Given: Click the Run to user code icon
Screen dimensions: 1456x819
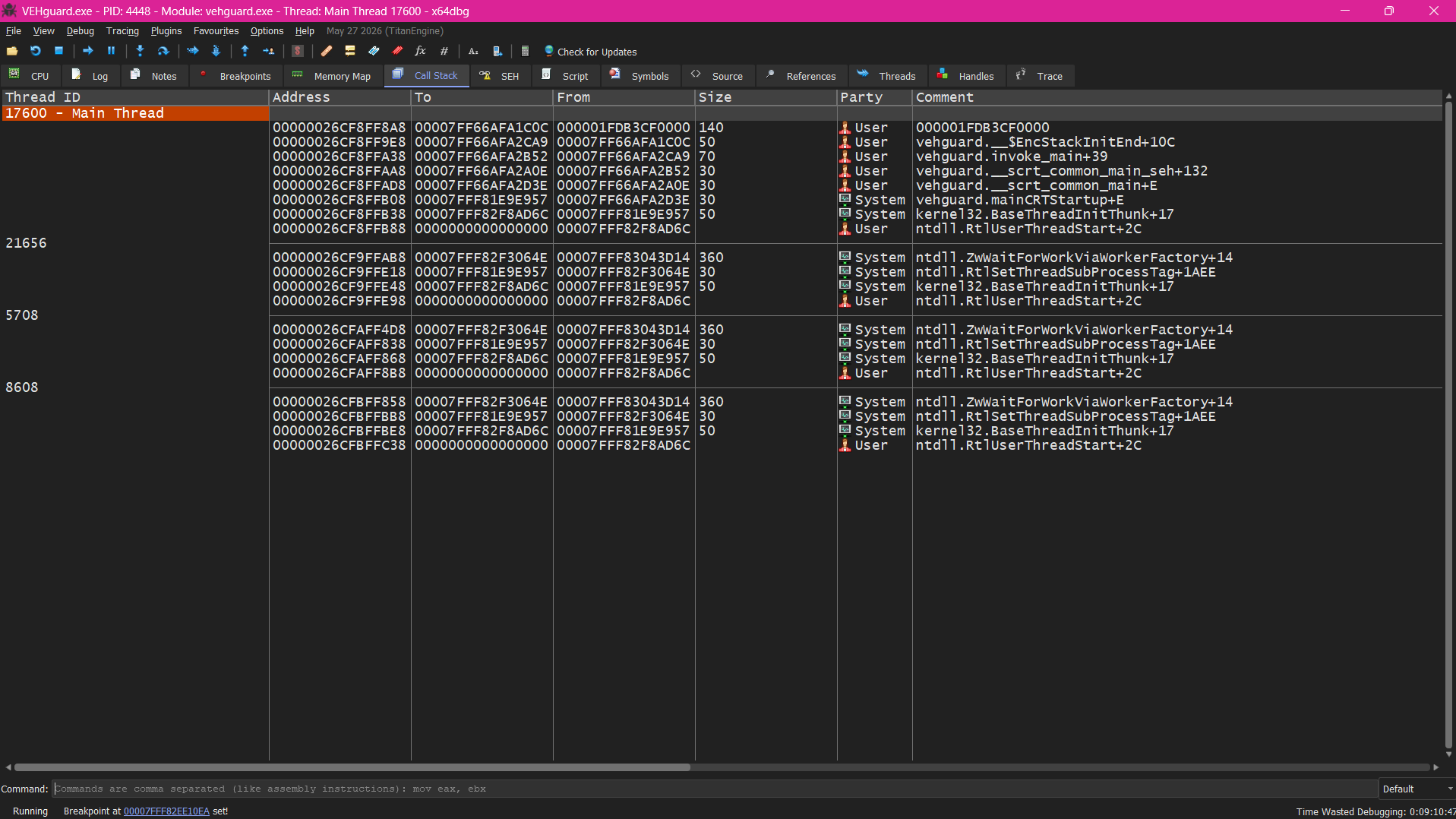Looking at the screenshot, I should [268, 51].
